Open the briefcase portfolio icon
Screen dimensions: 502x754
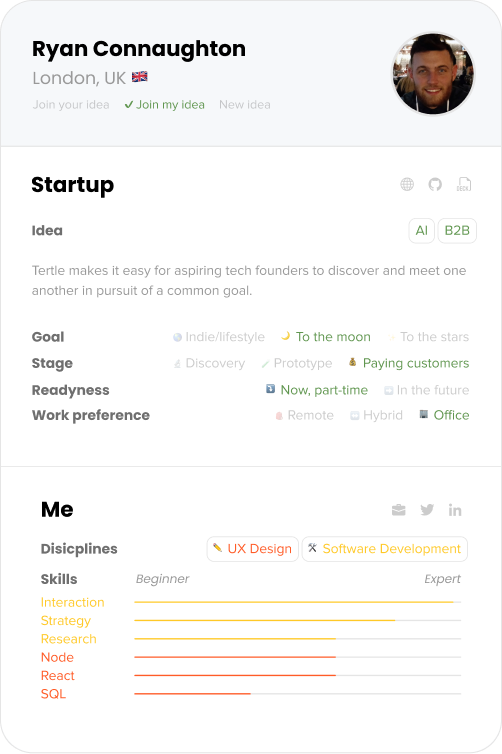(399, 510)
